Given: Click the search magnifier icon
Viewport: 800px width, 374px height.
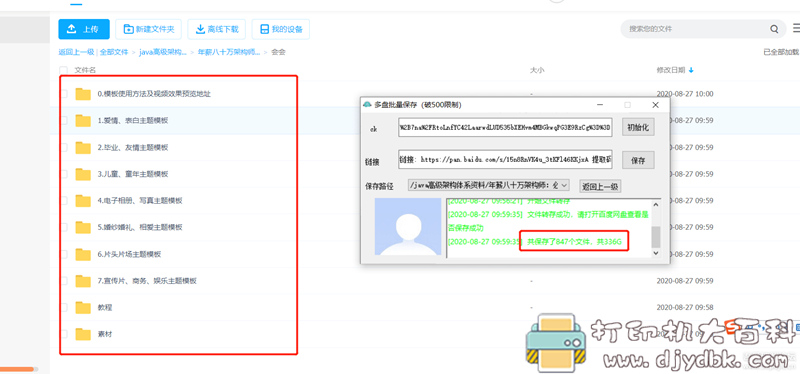Looking at the screenshot, I should click(x=774, y=29).
